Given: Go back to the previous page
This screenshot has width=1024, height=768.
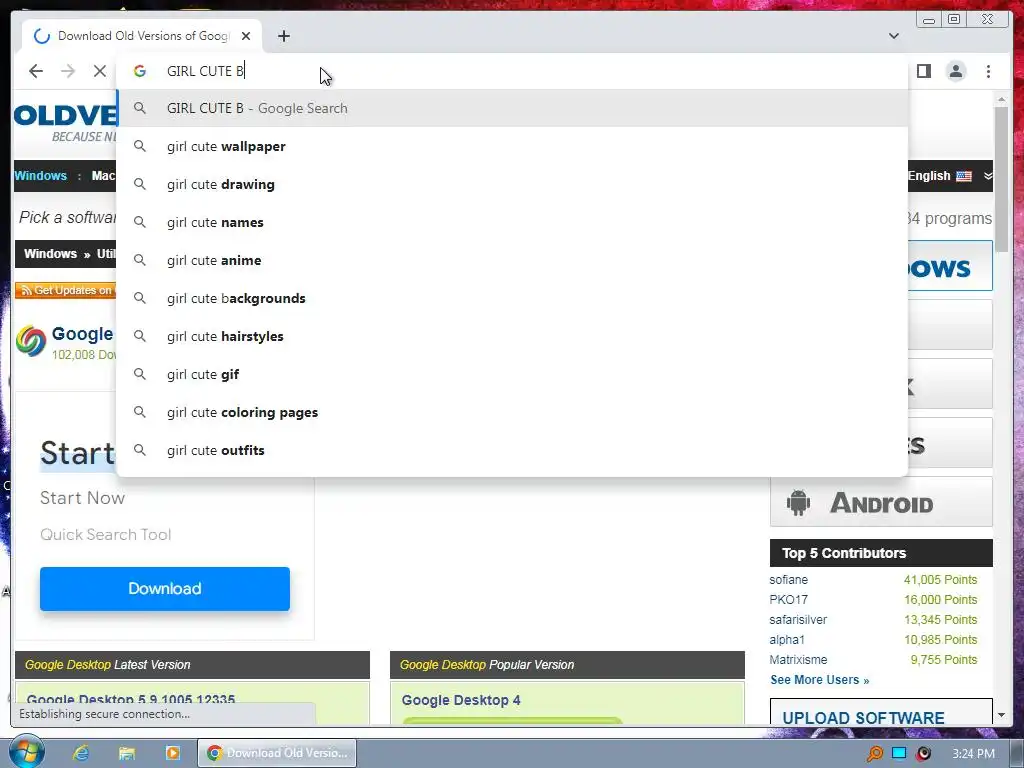Looking at the screenshot, I should (x=36, y=71).
